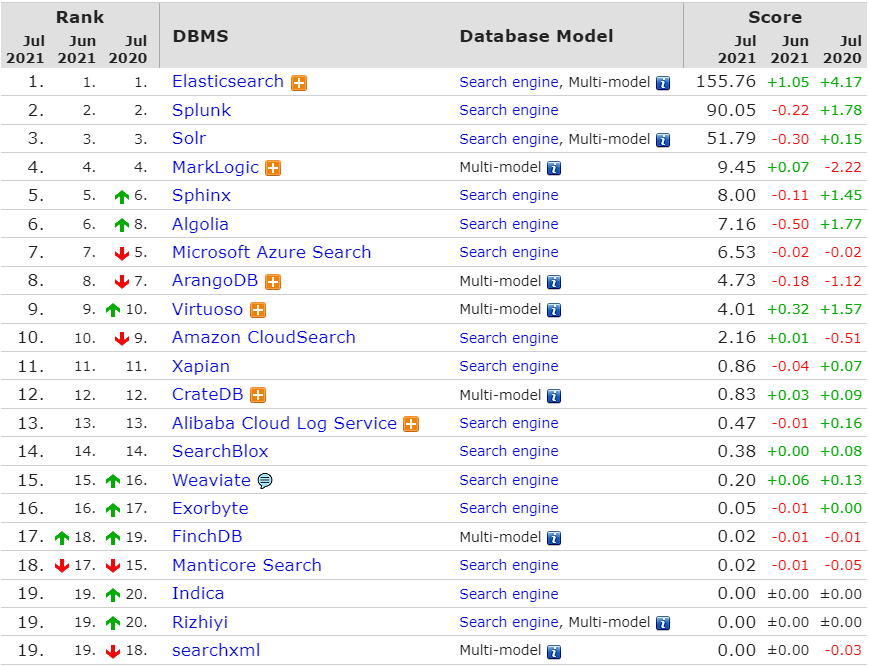Click the DBMS column header
This screenshot has height=666, width=871.
[201, 36]
